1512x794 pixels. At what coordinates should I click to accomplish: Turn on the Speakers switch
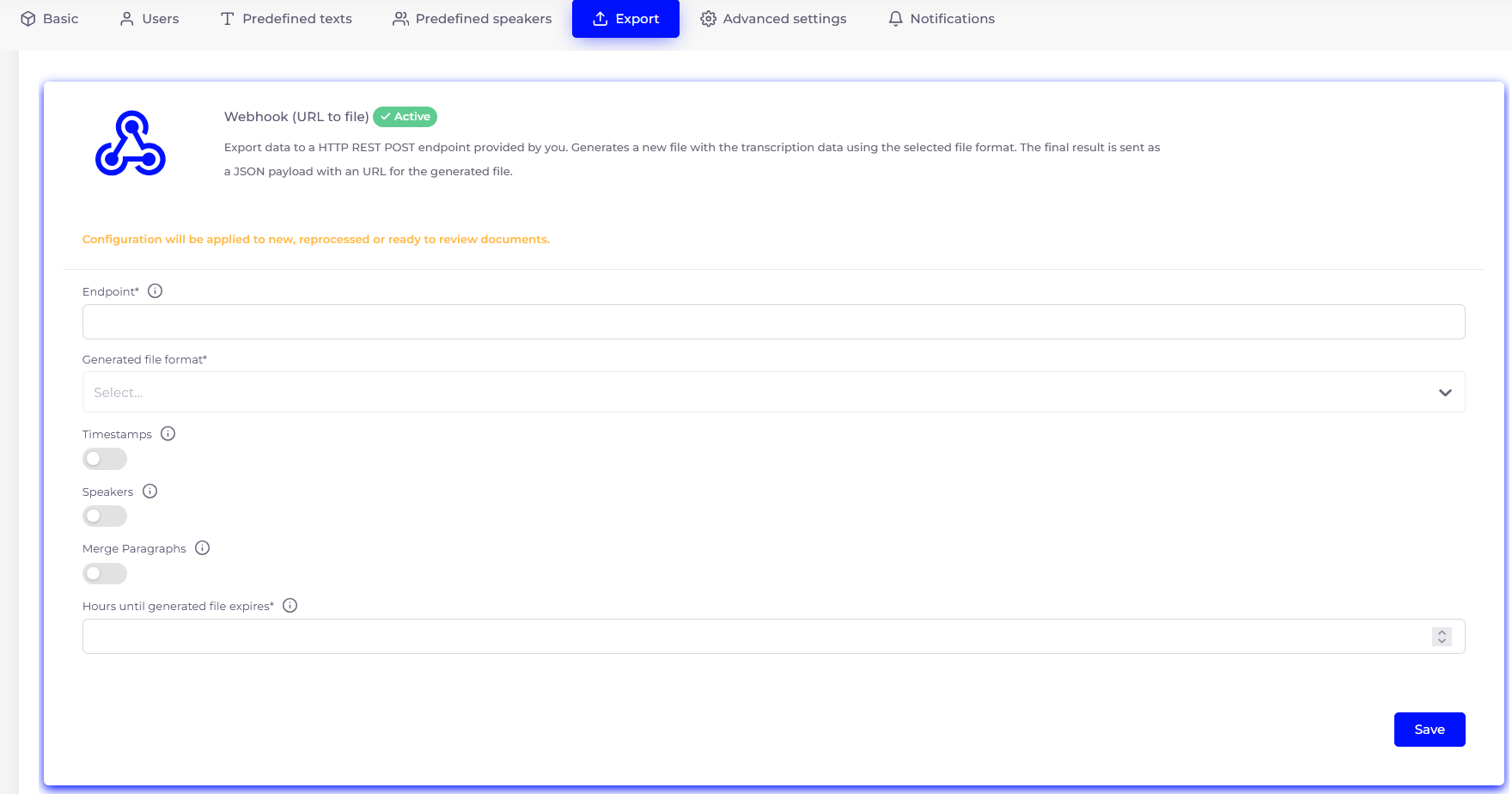point(105,516)
